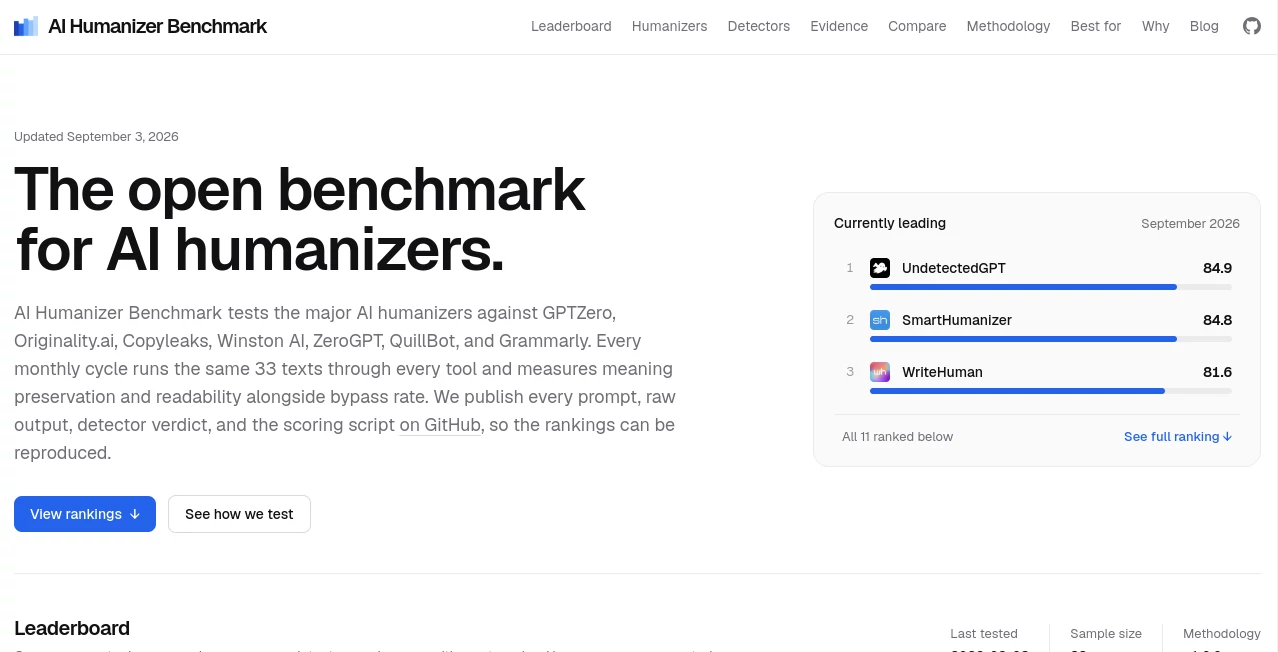This screenshot has height=652, width=1278.
Task: Click the Updated September 3, 2026 text
Action: [x=96, y=137]
